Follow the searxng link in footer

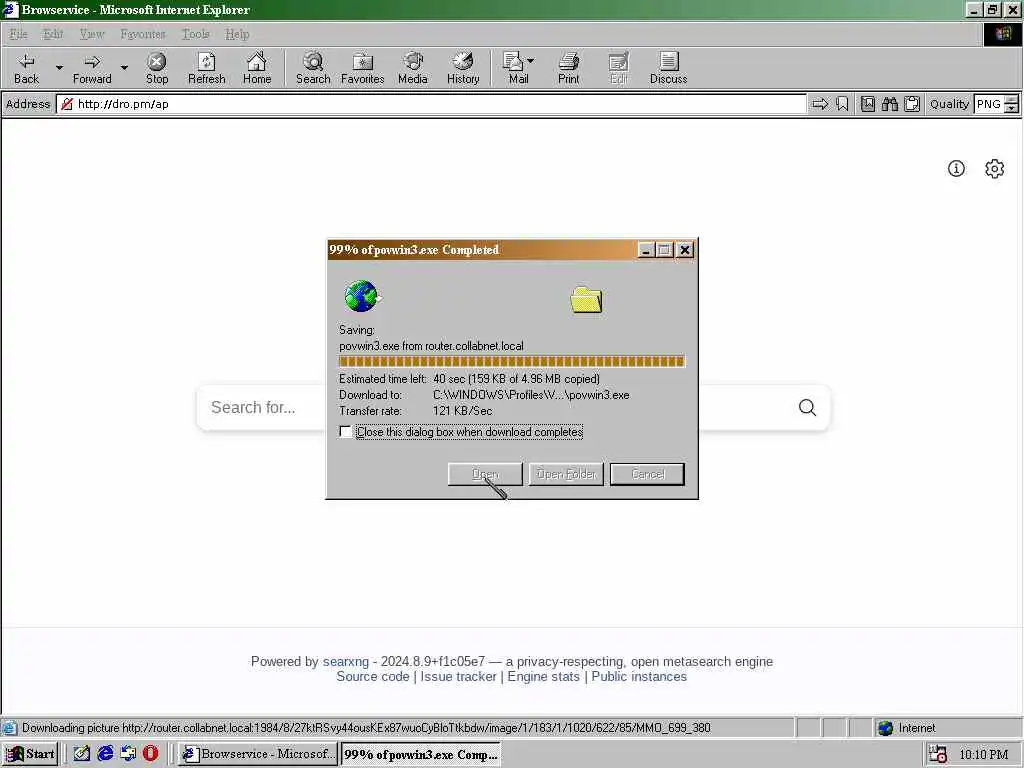click(x=345, y=662)
